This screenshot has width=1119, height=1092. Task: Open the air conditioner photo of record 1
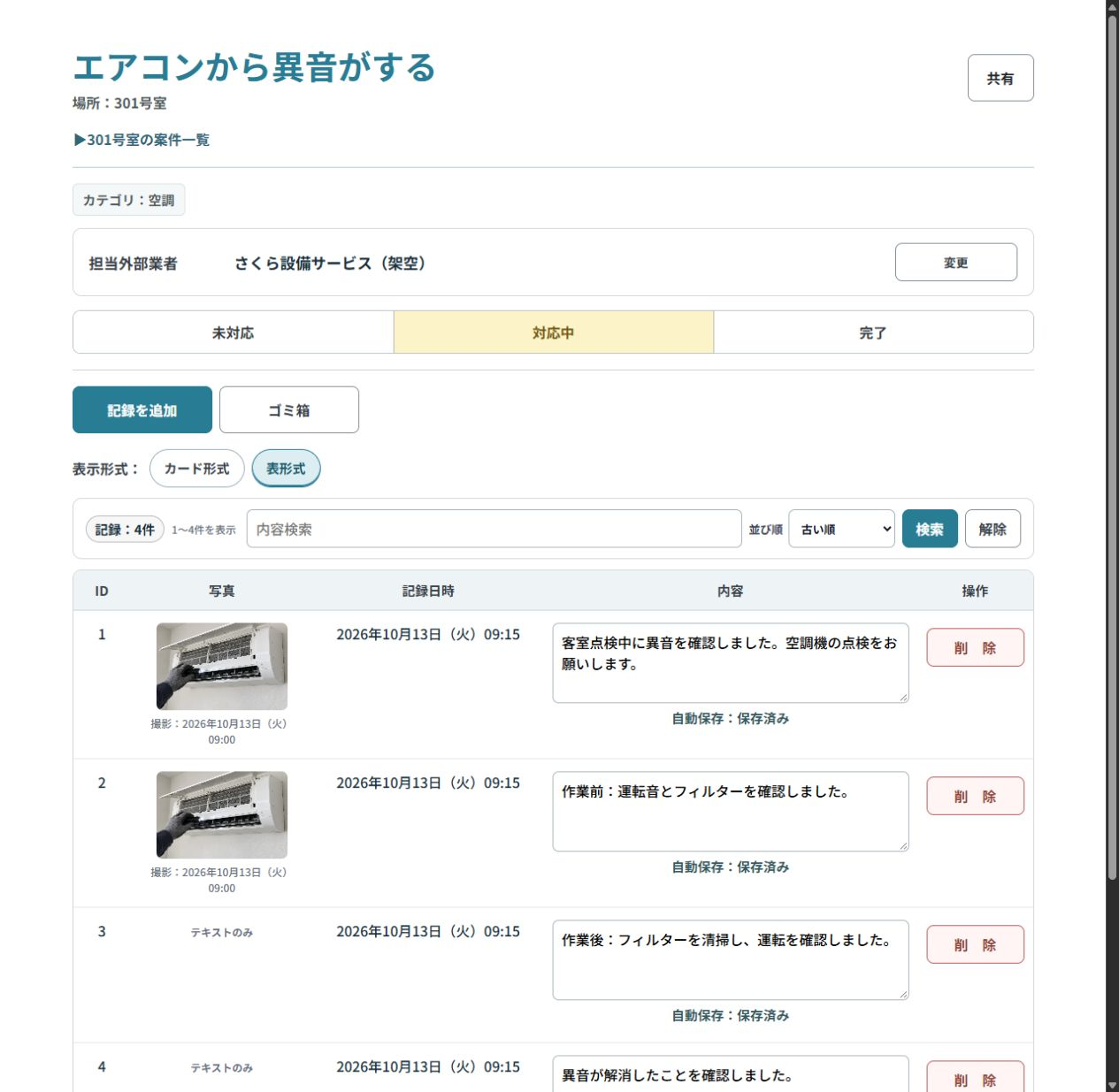[222, 666]
